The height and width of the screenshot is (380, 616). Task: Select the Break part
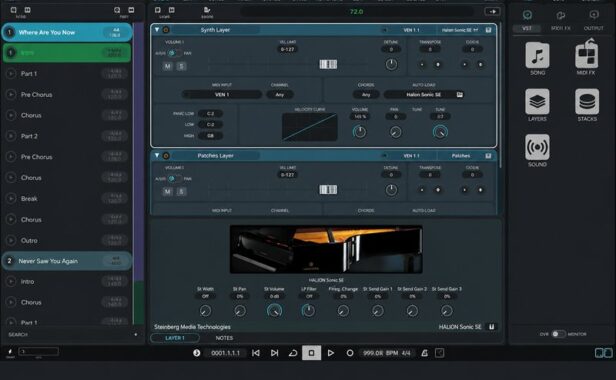[x=67, y=198]
